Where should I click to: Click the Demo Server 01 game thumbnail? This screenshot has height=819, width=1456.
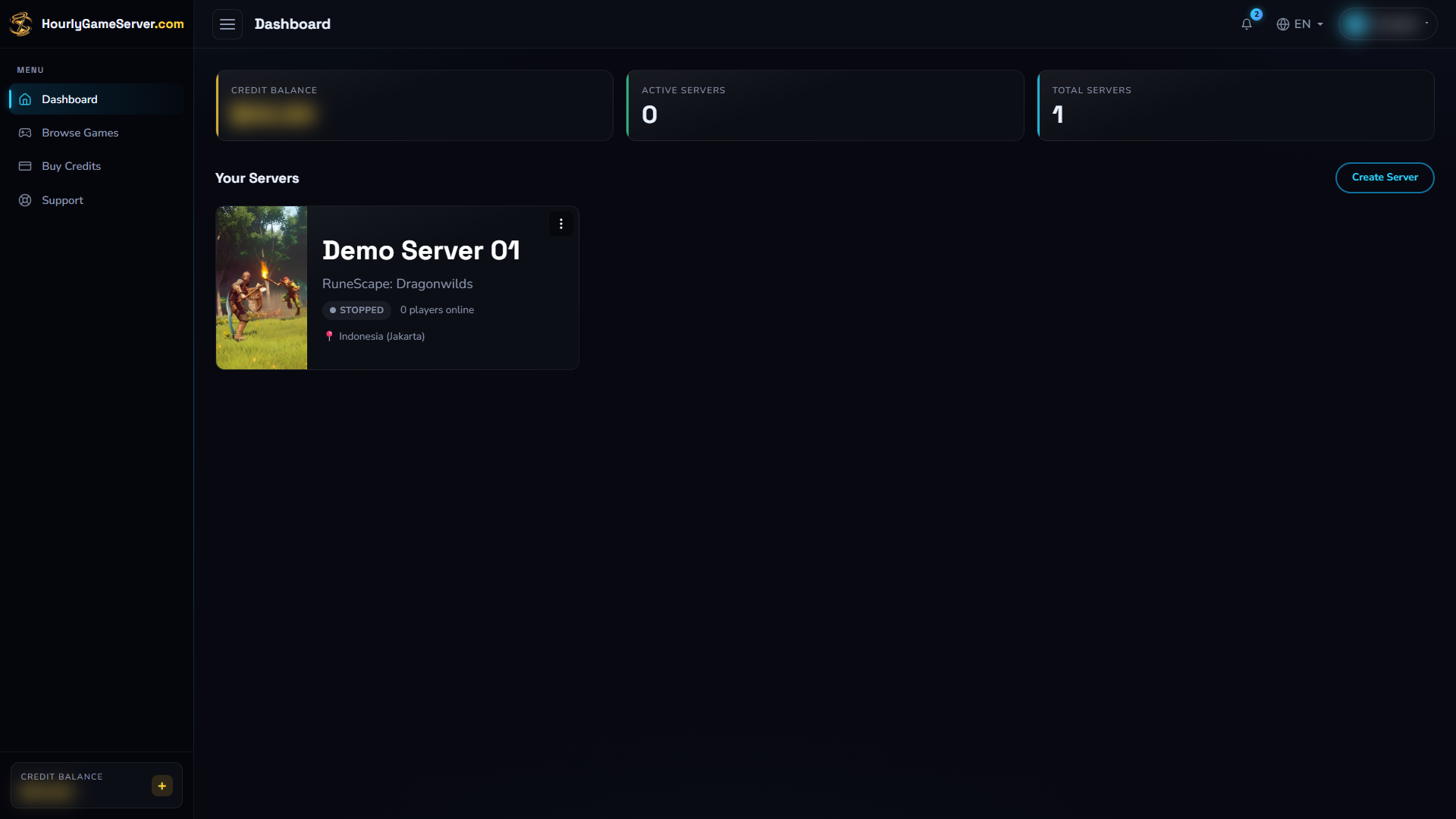pyautogui.click(x=262, y=288)
